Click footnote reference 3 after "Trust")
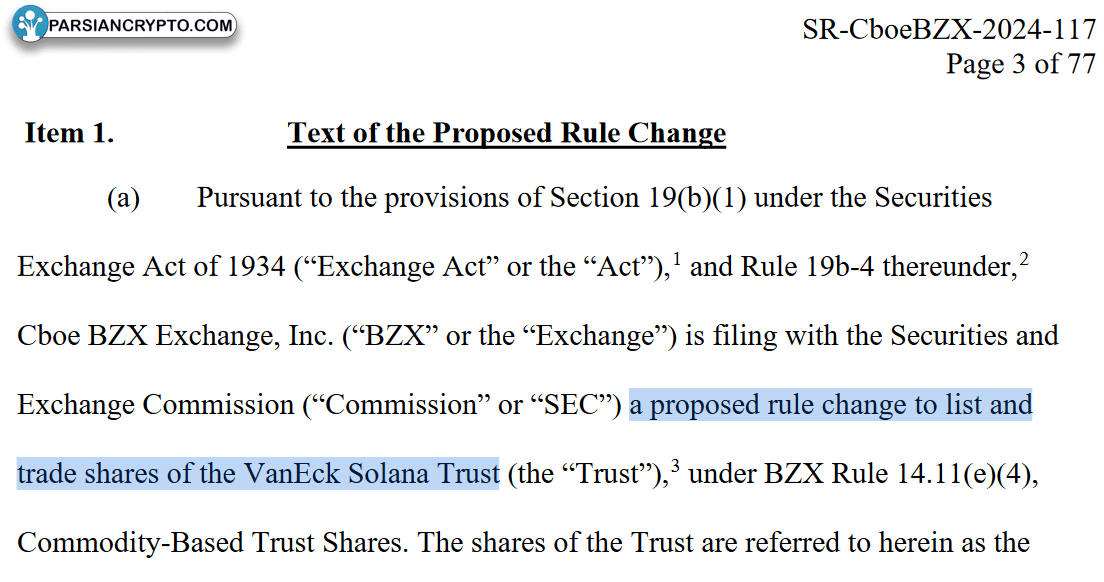1104x582 pixels. [x=675, y=466]
